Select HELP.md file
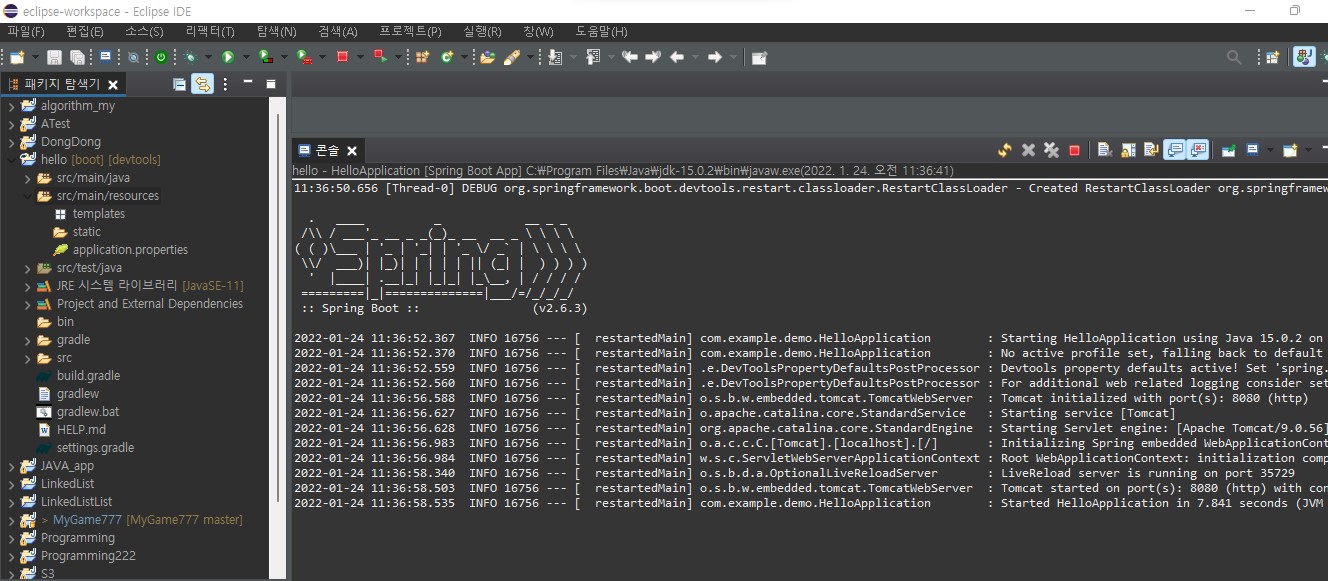The width and height of the screenshot is (1328, 581). point(81,430)
